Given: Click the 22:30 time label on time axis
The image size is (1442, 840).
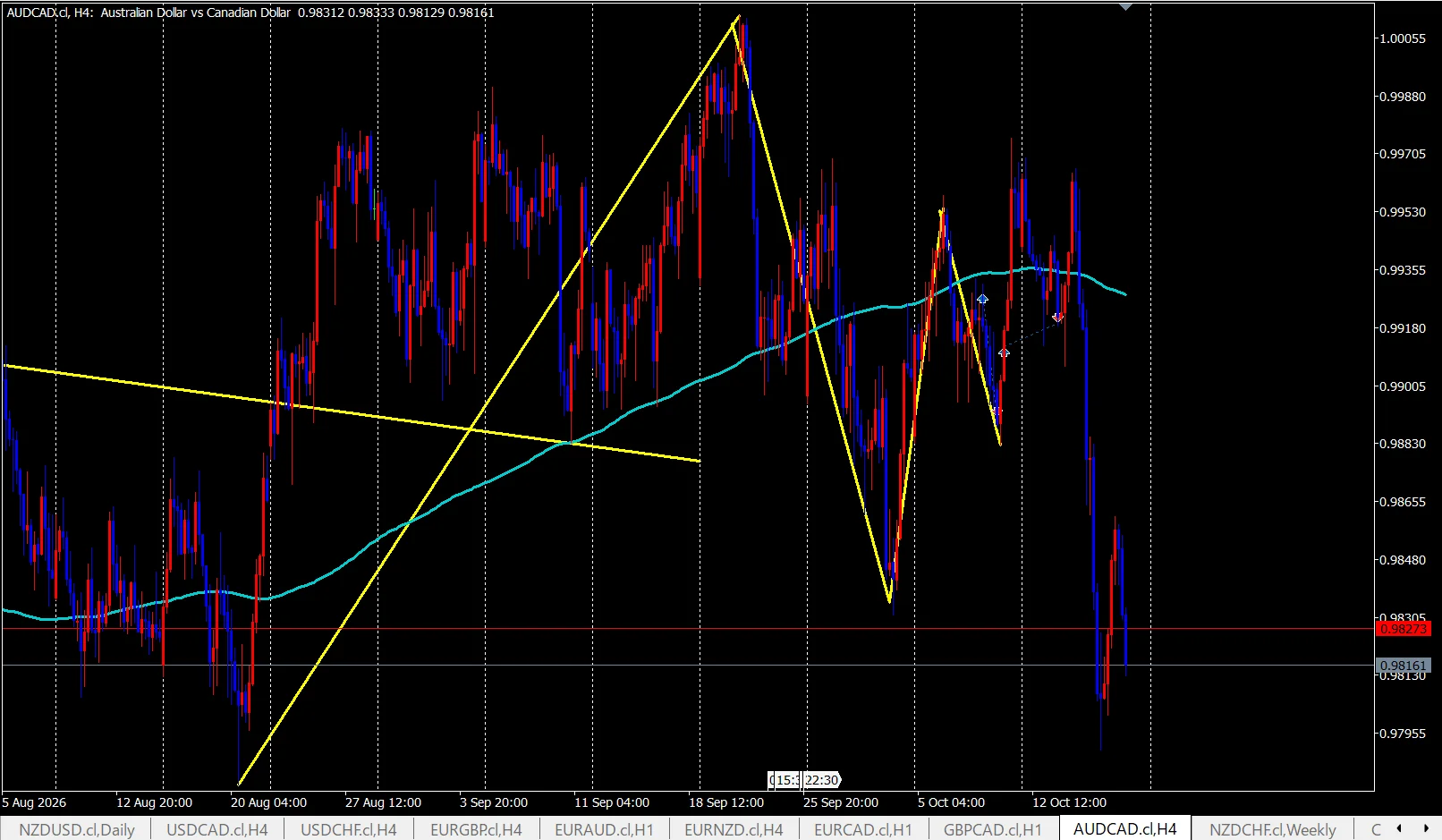Looking at the screenshot, I should click(x=821, y=780).
